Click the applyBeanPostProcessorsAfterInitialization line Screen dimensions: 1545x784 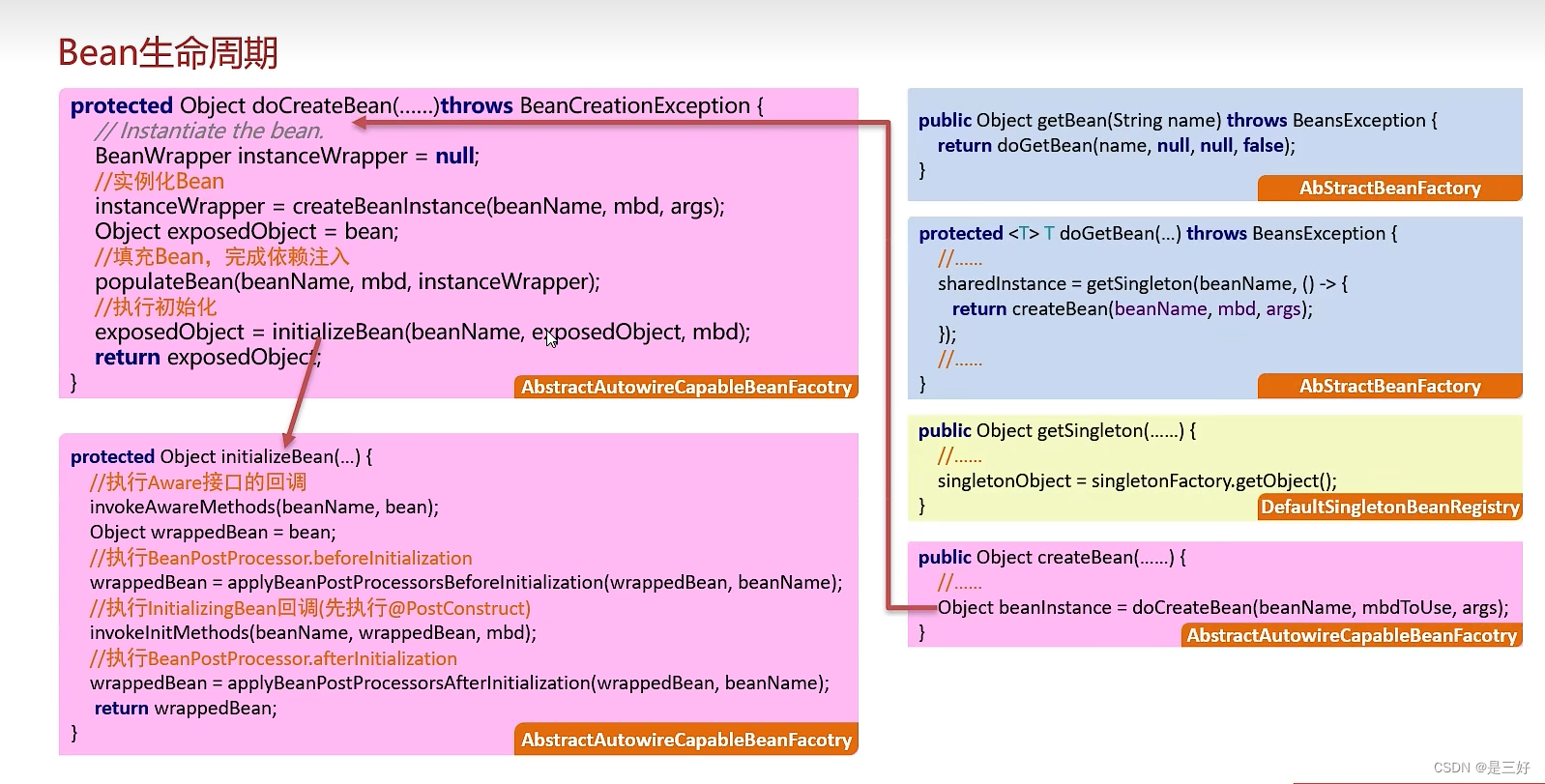point(459,682)
